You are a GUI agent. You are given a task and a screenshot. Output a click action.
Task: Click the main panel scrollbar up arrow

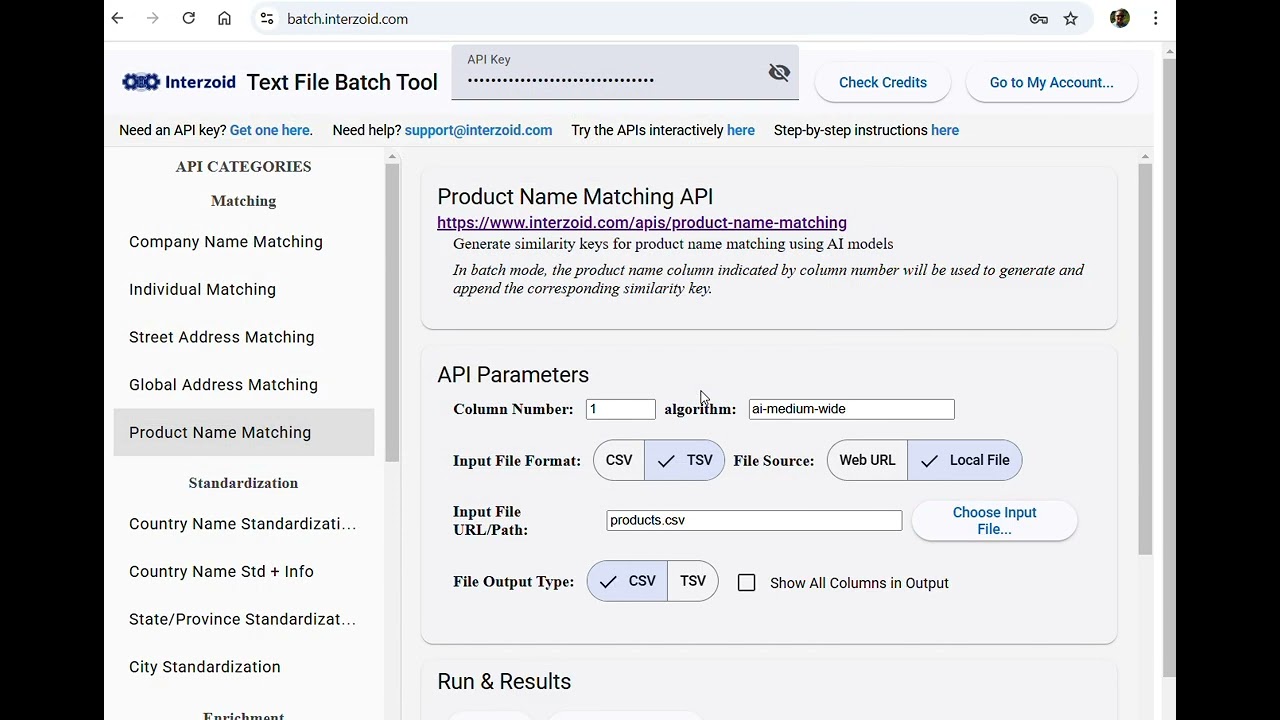tap(1145, 157)
